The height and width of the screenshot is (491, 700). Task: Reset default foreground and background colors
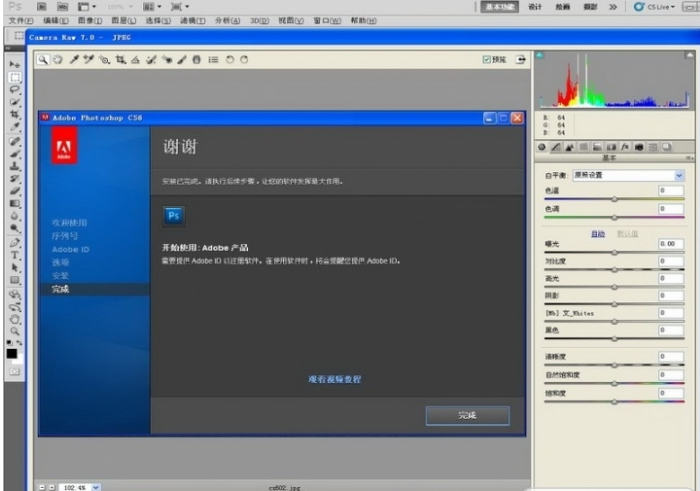point(9,343)
